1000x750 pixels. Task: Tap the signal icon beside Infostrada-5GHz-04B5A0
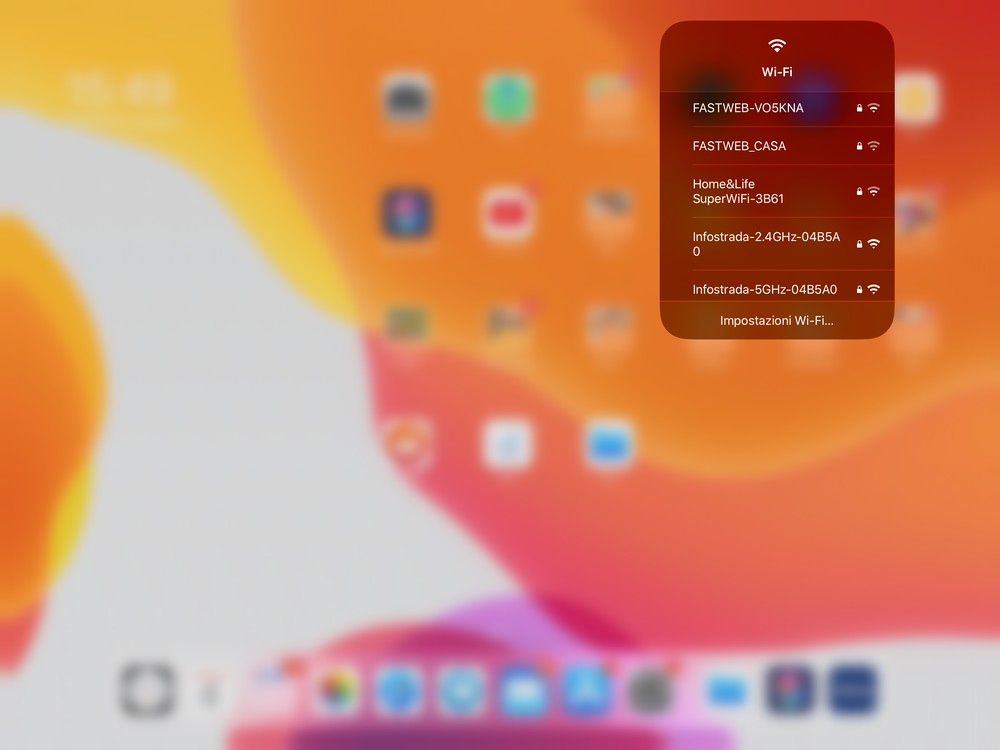pyautogui.click(x=874, y=289)
